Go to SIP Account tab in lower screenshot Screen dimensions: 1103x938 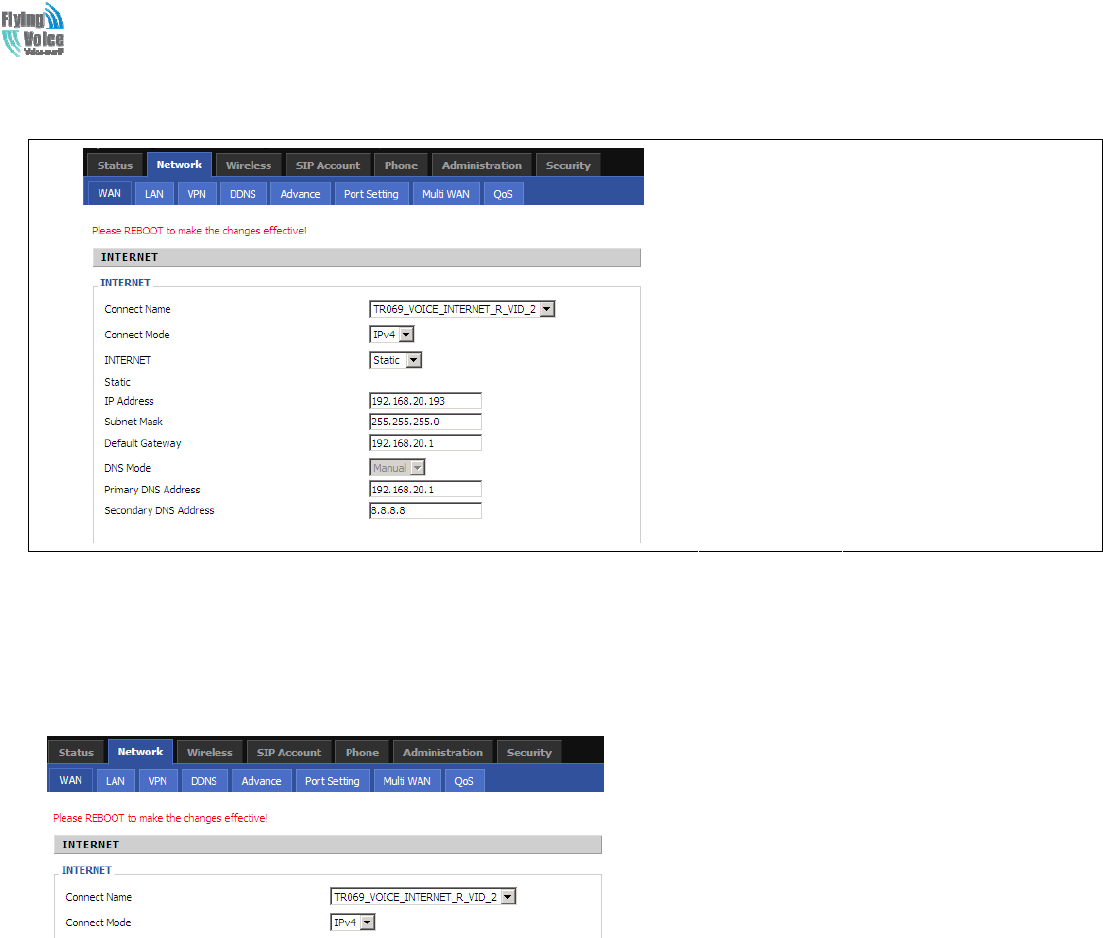[289, 752]
